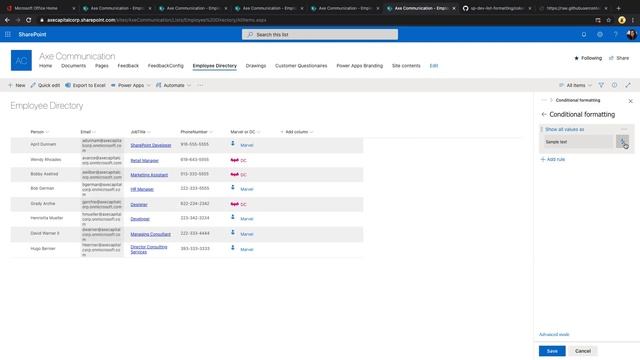Open breadcrumb ellipsis in formatting panel
Viewport: 640px width, 360px height.
pyautogui.click(x=544, y=100)
